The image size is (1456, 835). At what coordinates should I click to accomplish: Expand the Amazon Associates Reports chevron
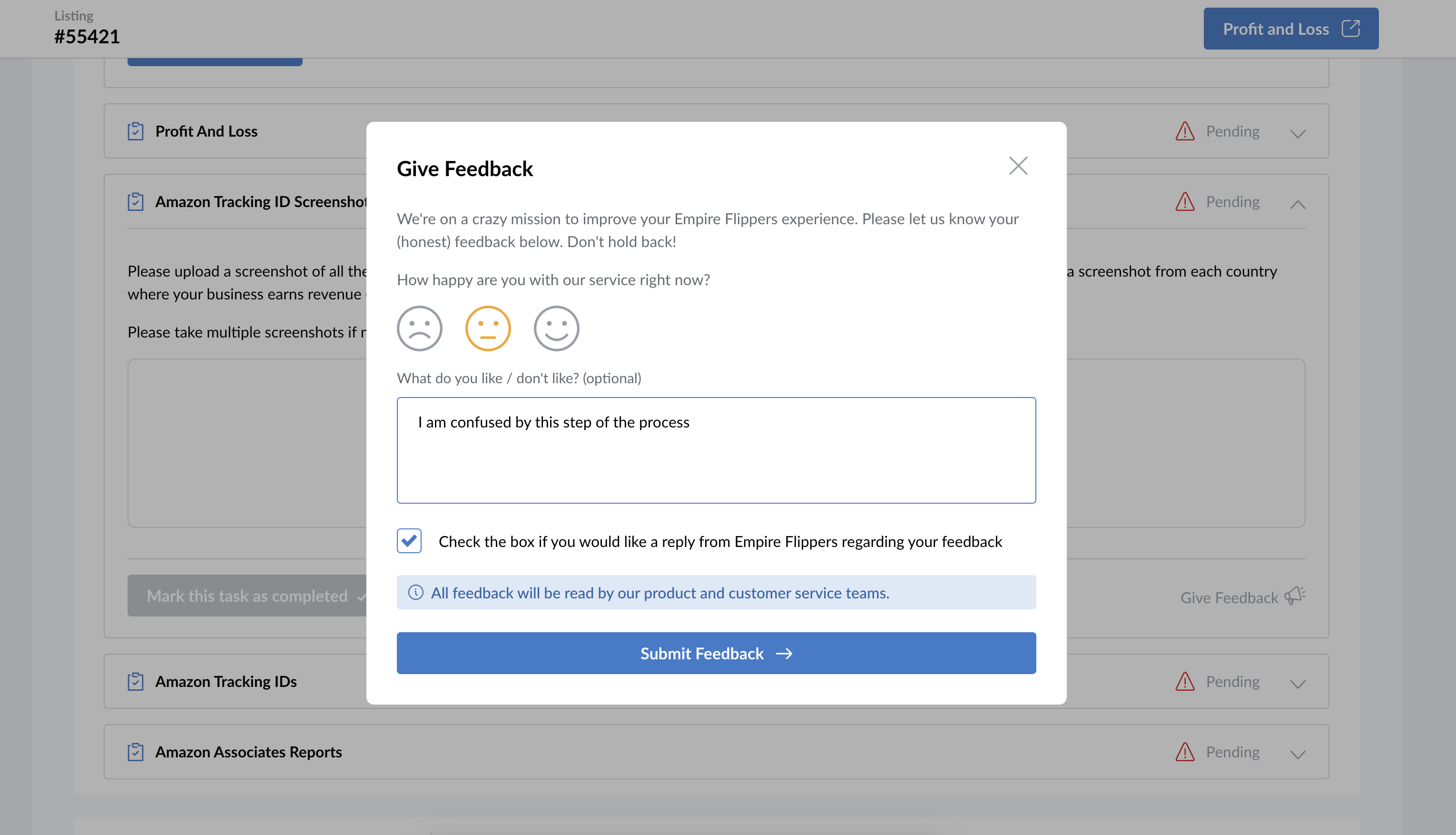coord(1298,754)
